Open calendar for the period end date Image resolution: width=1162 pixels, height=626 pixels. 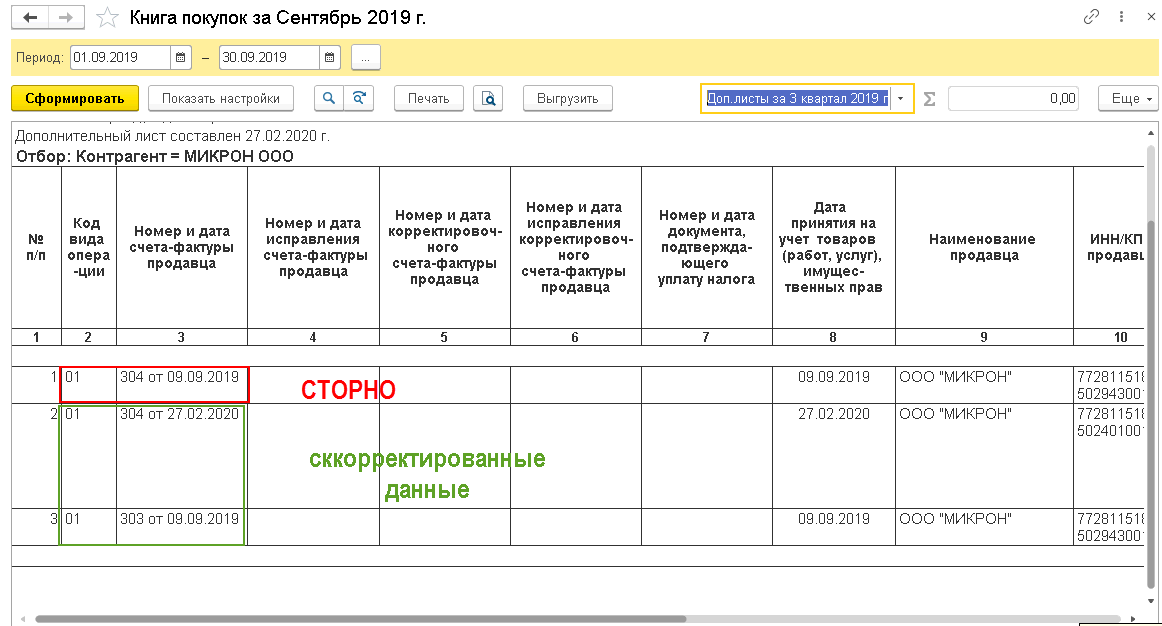330,57
